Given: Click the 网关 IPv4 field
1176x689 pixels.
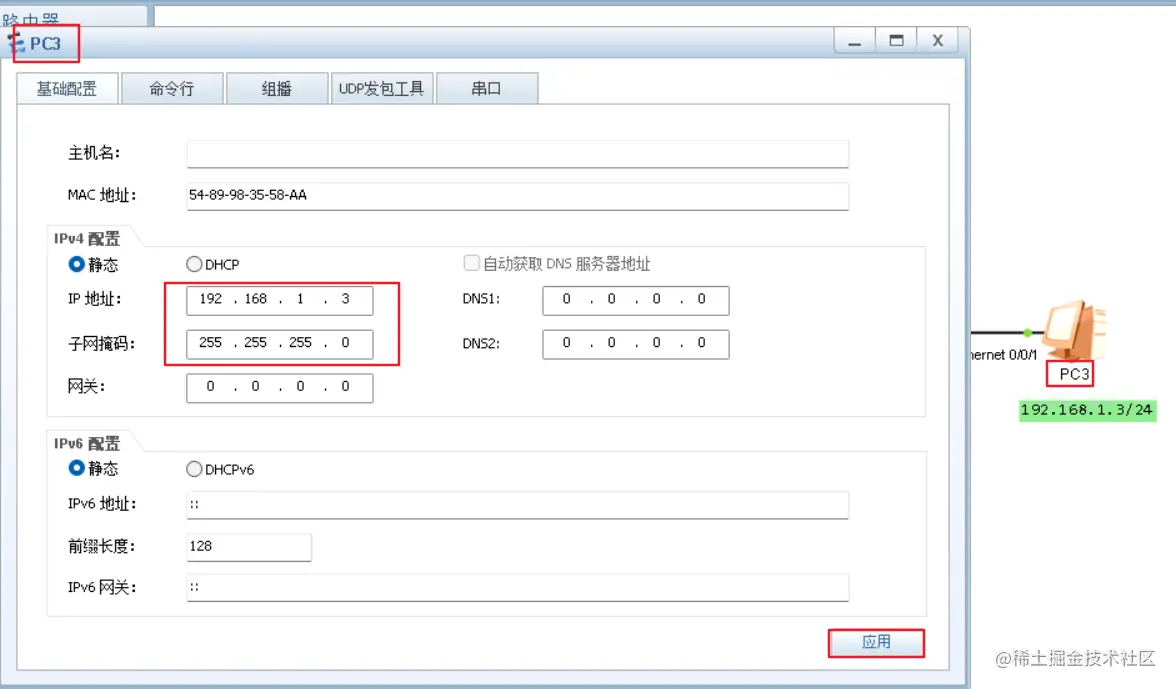Looking at the screenshot, I should (280, 388).
